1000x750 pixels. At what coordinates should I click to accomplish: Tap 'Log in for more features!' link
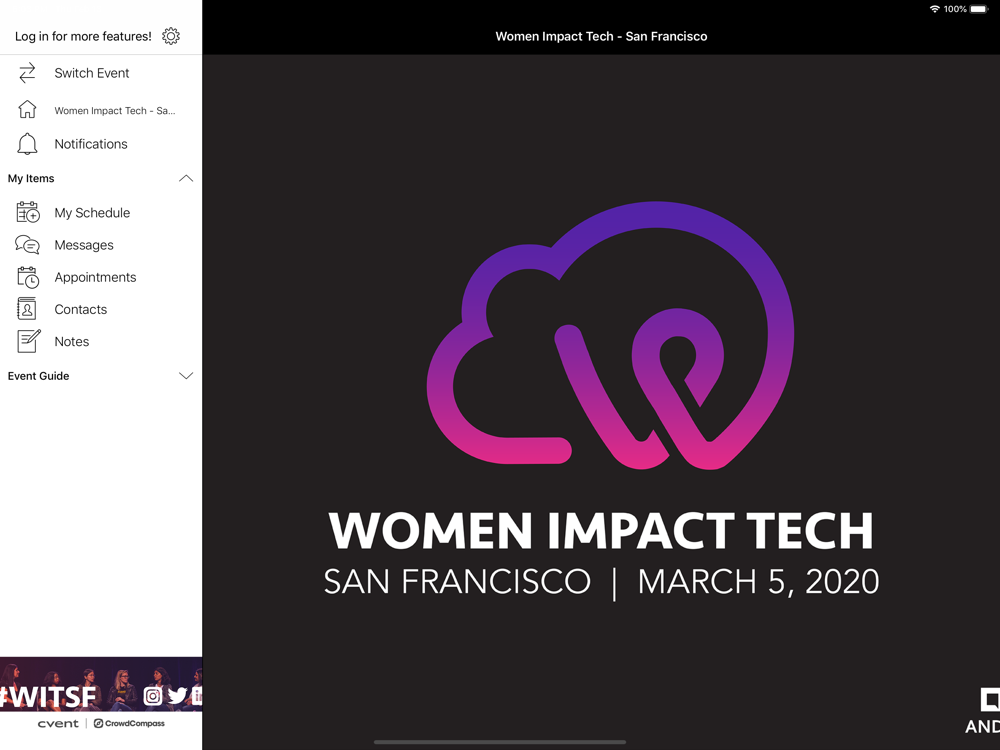[x=84, y=36]
